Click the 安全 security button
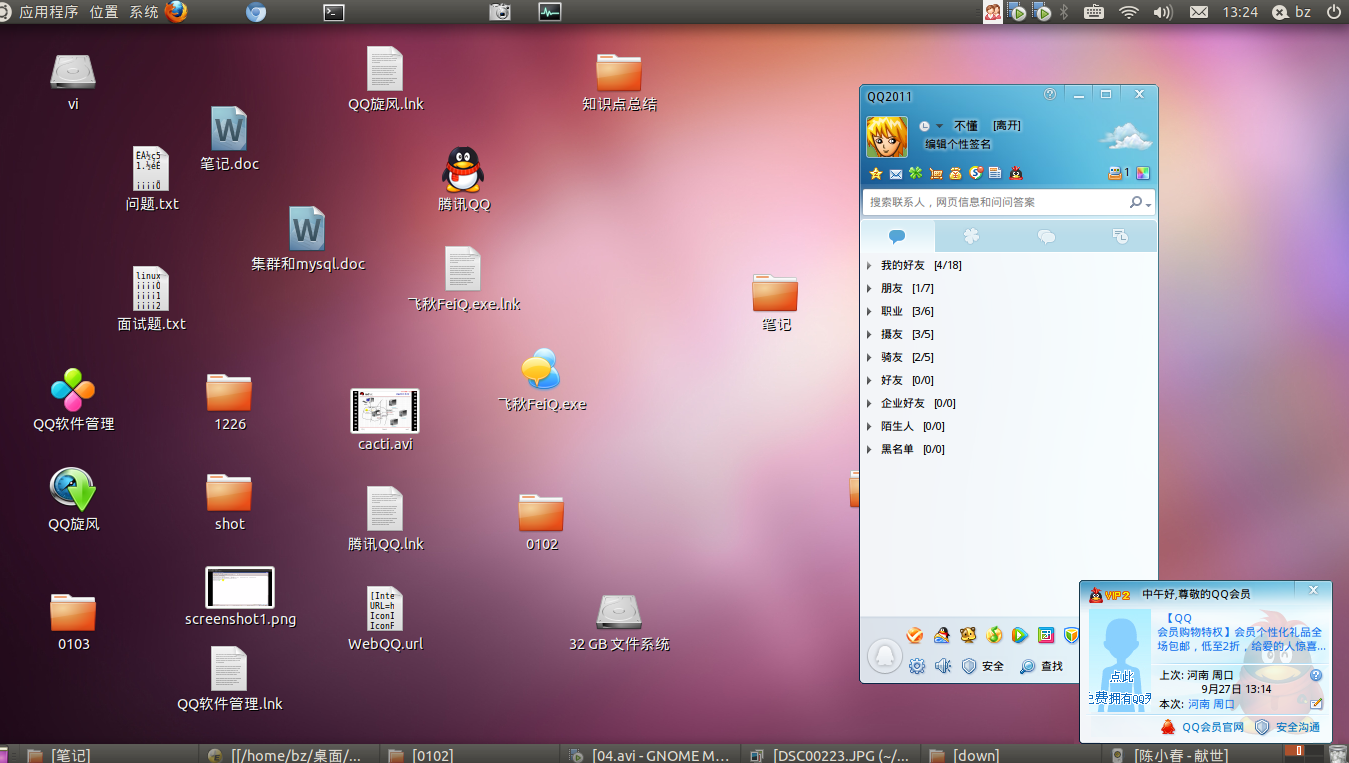This screenshot has width=1349, height=763. click(982, 666)
